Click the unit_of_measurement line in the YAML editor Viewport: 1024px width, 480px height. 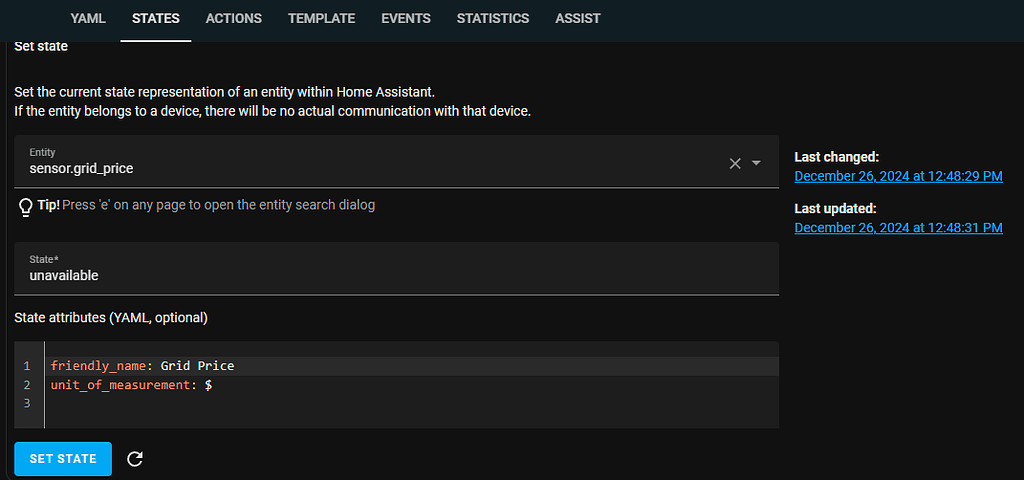(120, 384)
